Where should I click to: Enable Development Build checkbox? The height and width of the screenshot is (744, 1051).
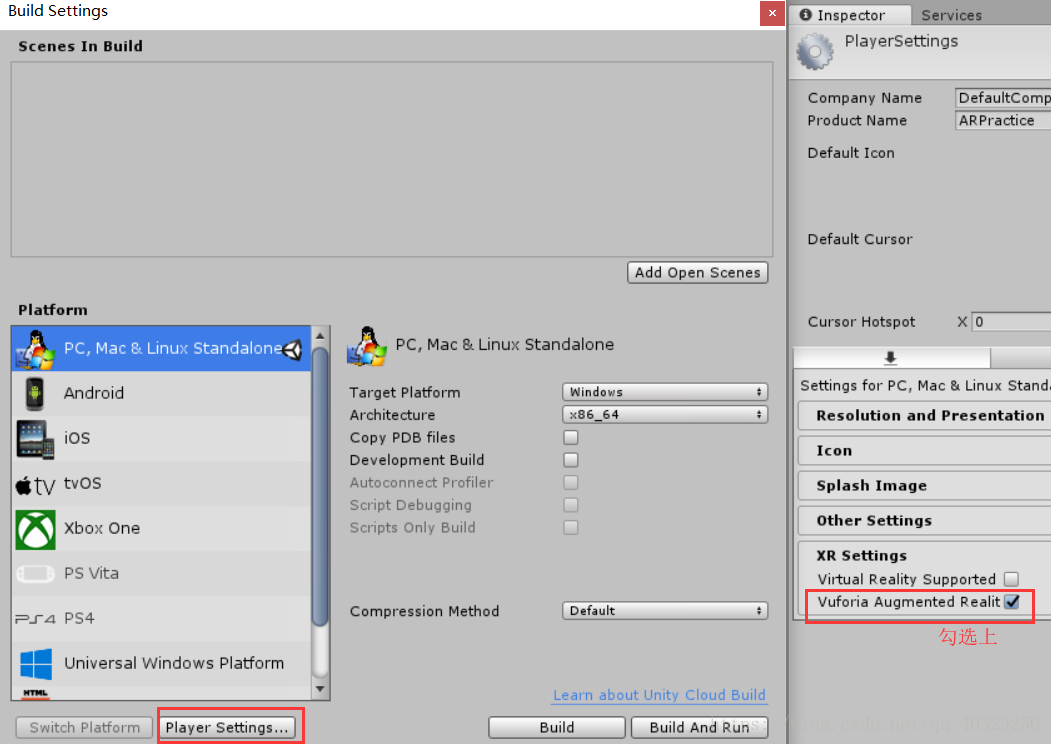pos(570,460)
